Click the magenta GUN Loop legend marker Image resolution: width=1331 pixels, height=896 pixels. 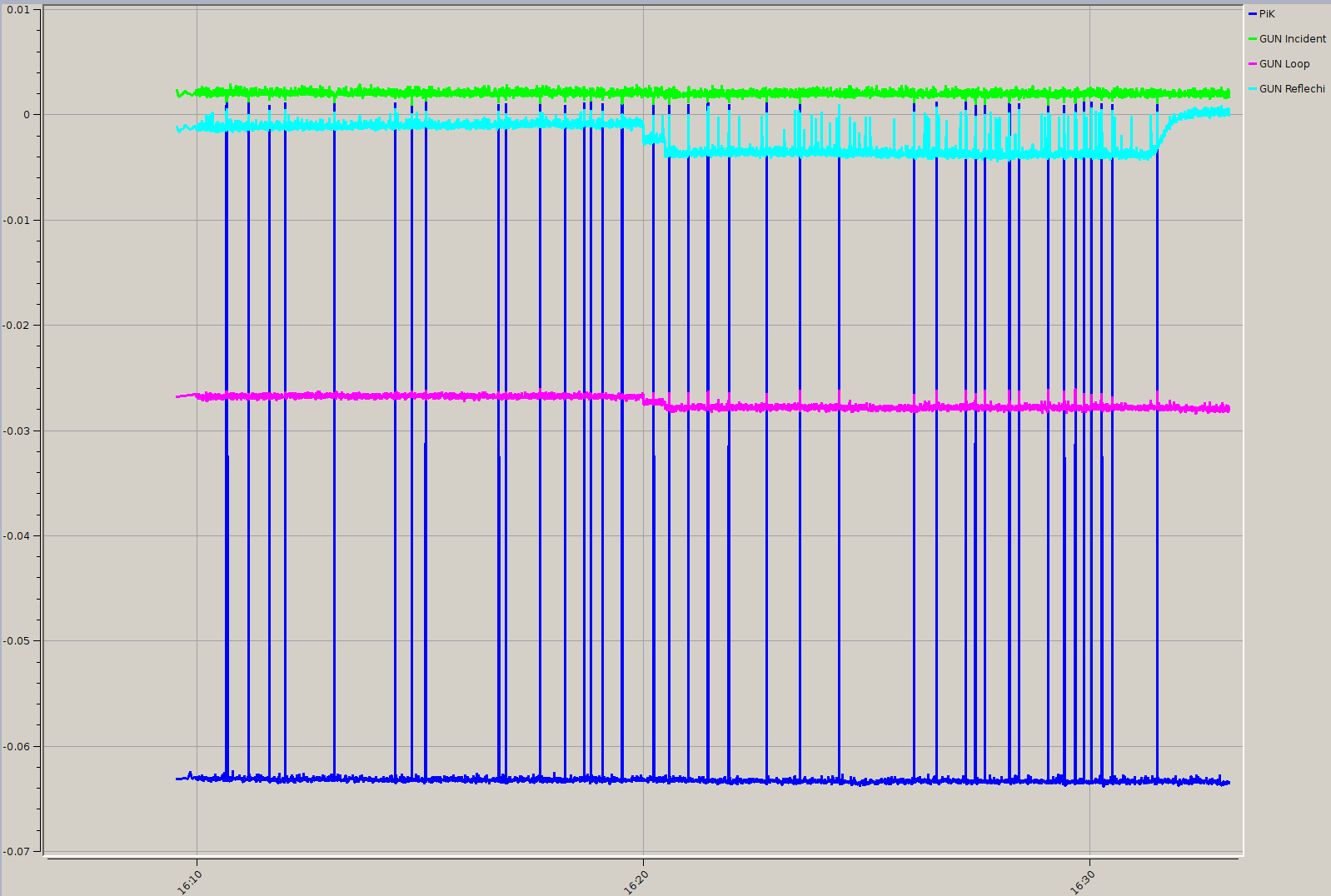(1252, 64)
